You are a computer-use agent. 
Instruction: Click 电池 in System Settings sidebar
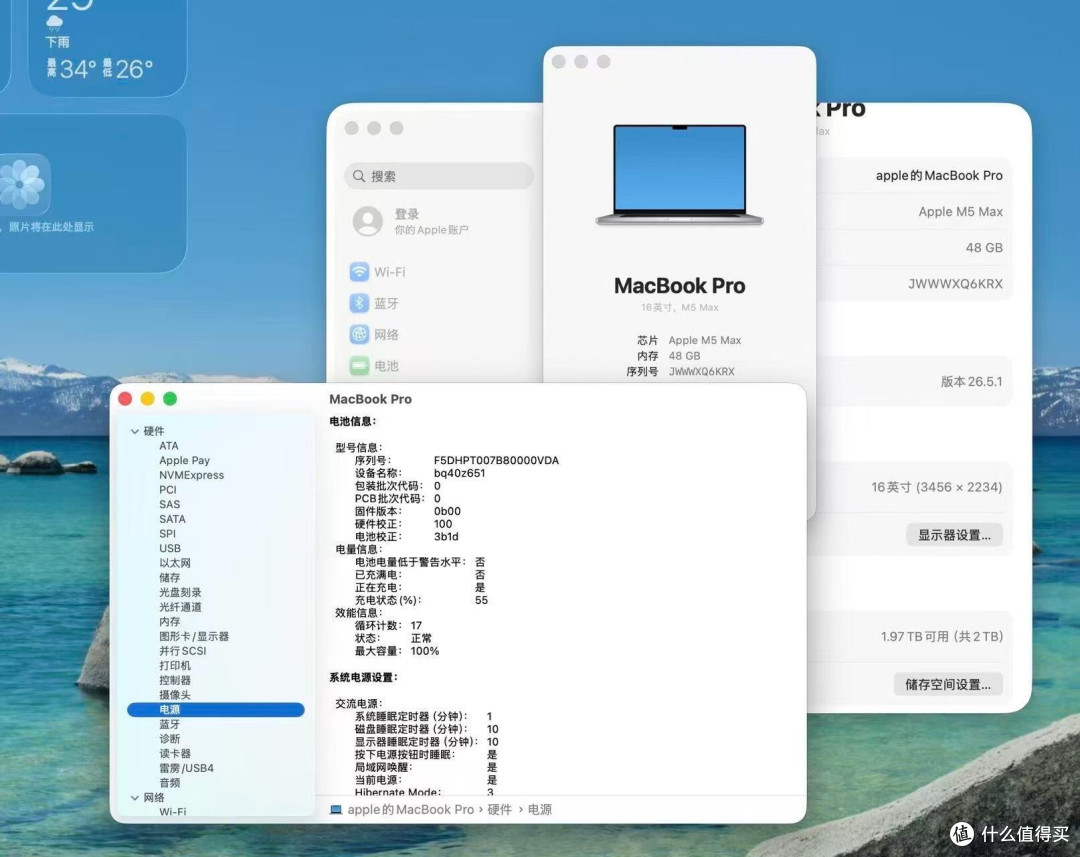click(386, 366)
